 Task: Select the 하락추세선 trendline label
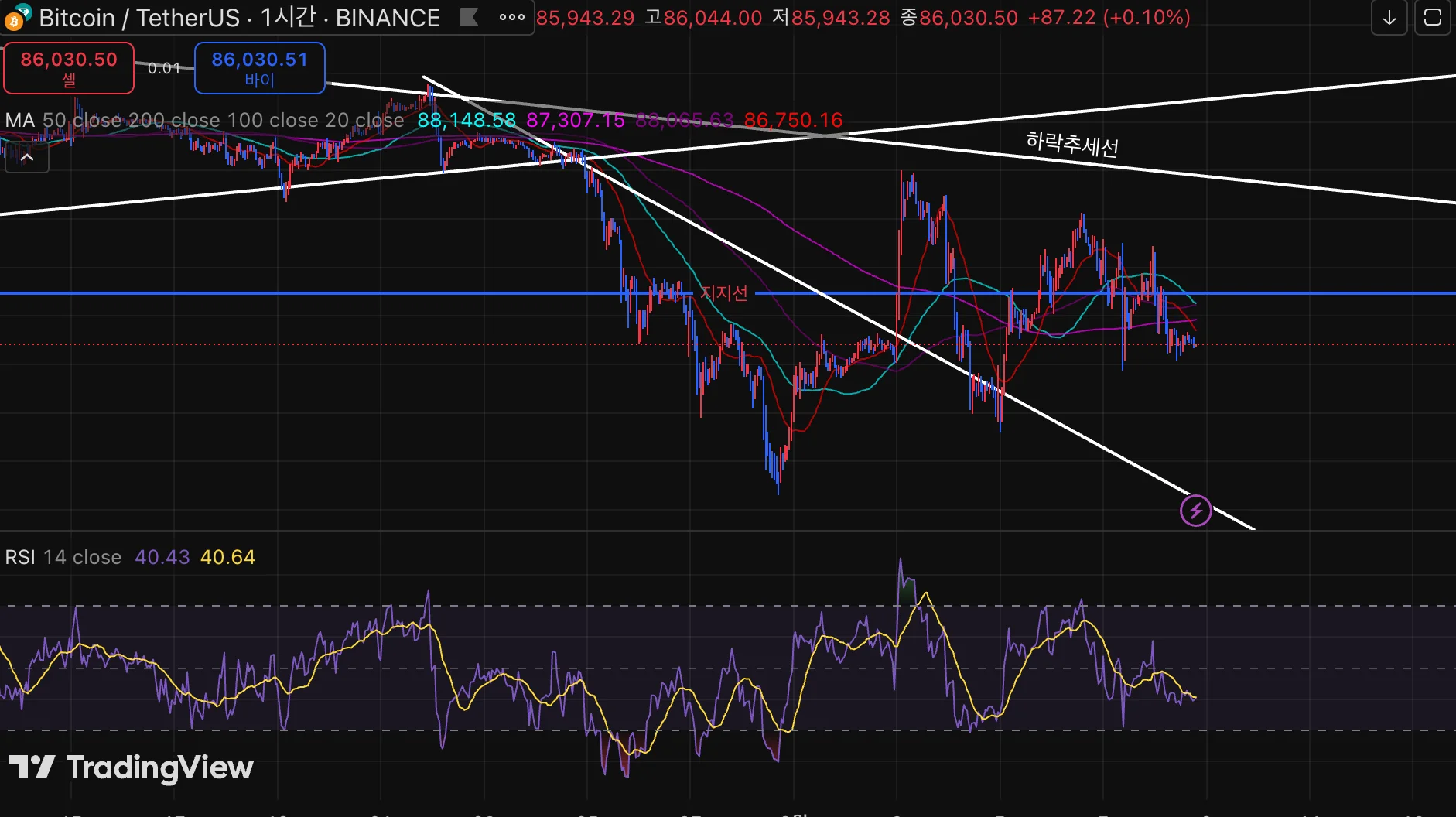pyautogui.click(x=1072, y=145)
